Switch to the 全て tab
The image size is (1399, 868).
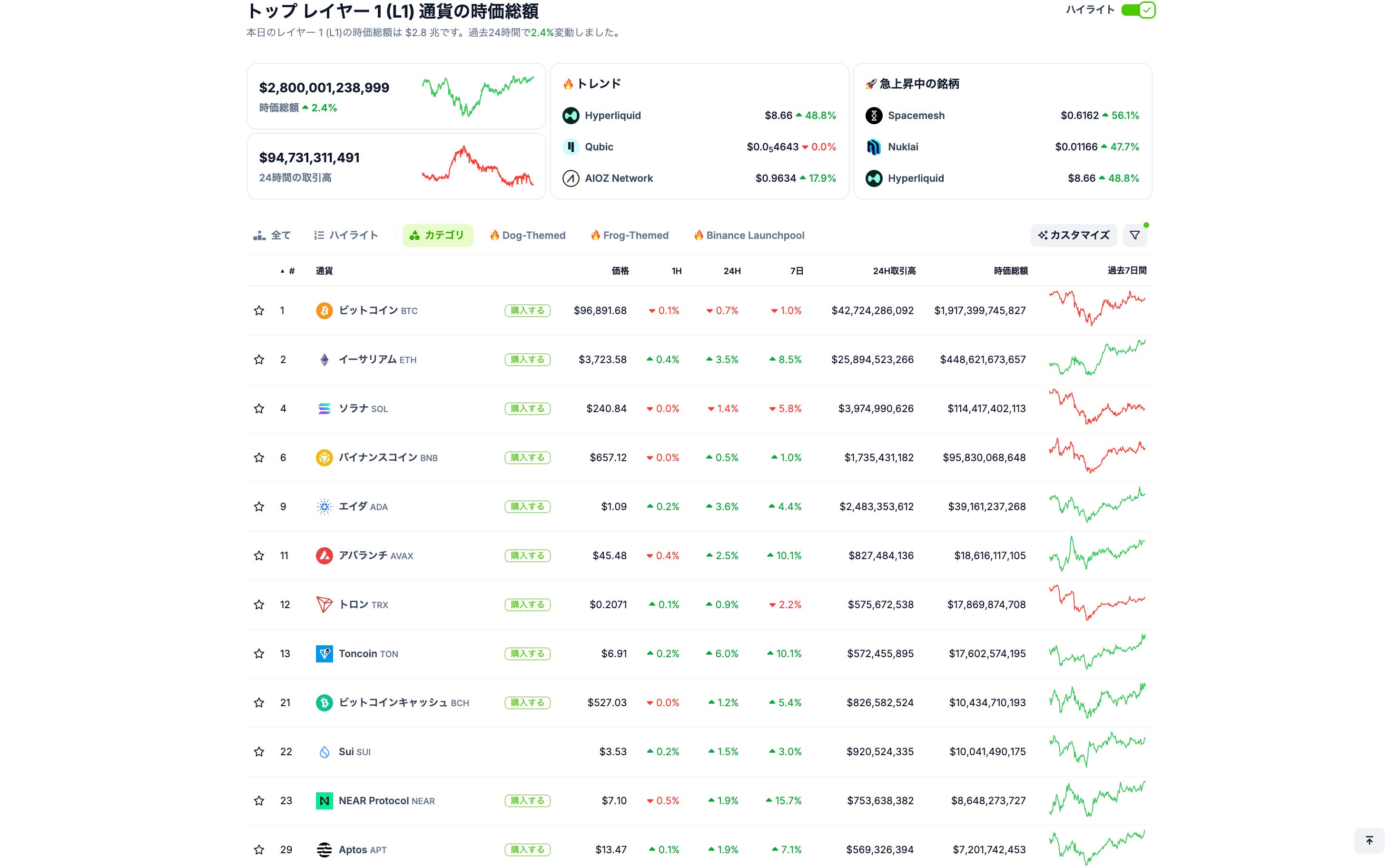(273, 236)
